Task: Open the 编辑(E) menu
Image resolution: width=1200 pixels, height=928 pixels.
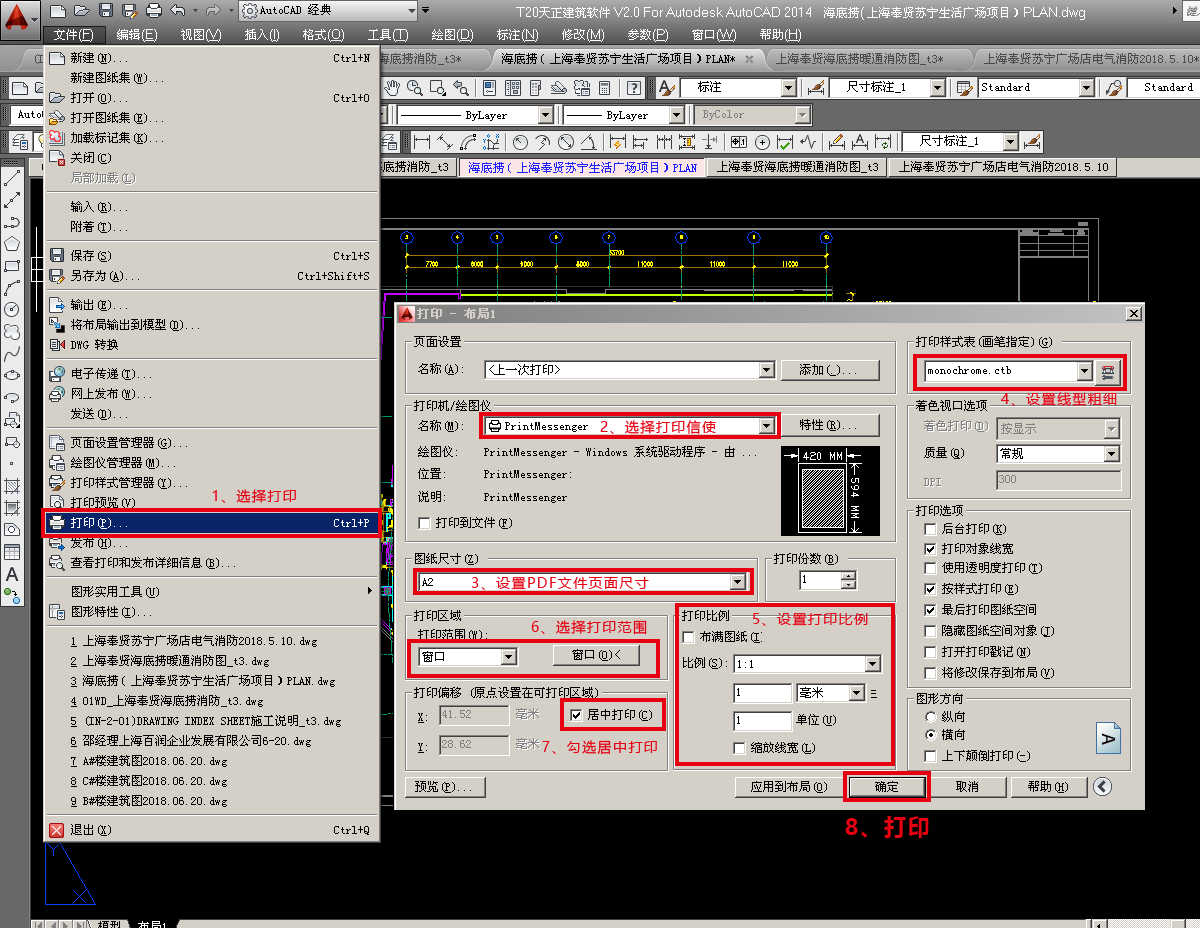Action: point(136,35)
